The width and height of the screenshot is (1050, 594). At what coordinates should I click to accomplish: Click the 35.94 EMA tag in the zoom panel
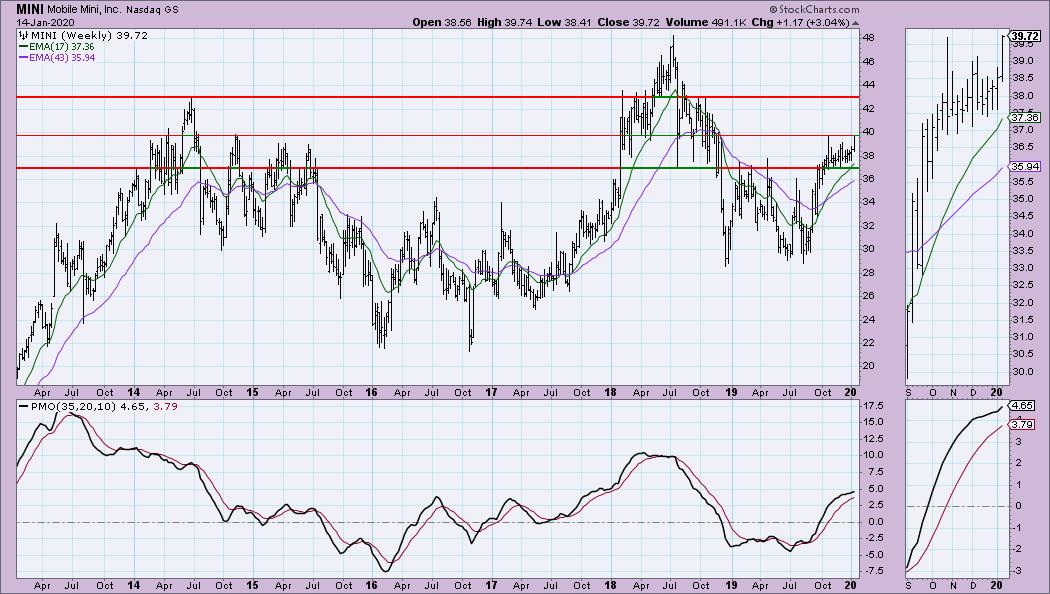click(x=1025, y=167)
